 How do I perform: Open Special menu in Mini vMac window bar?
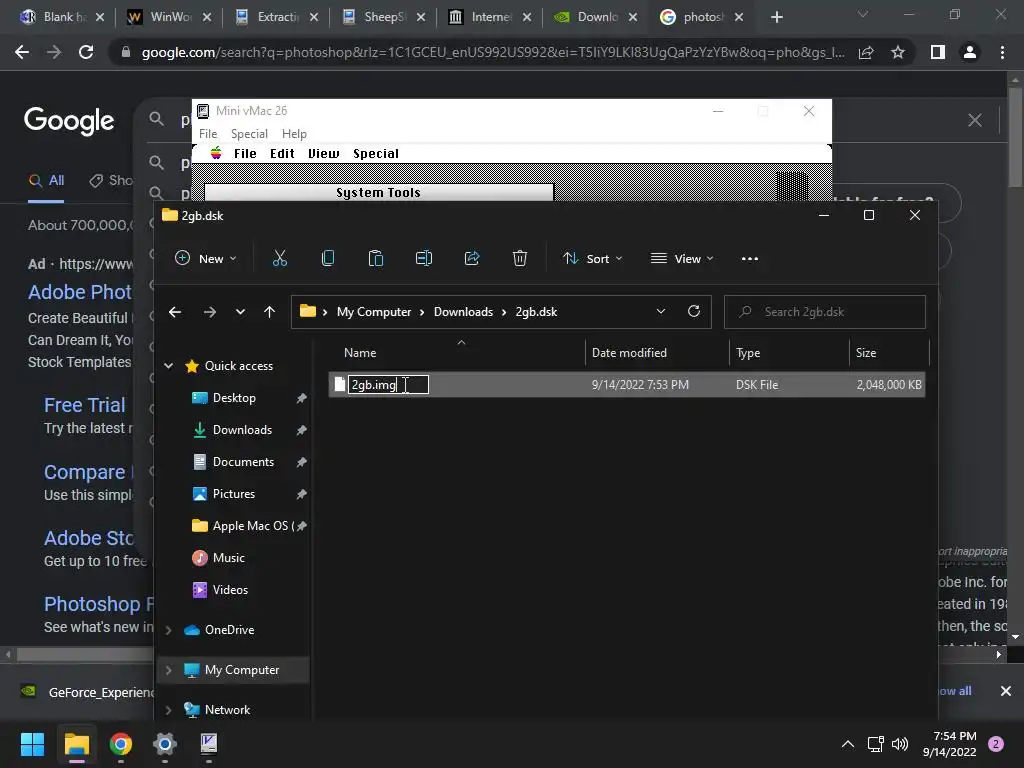click(249, 134)
